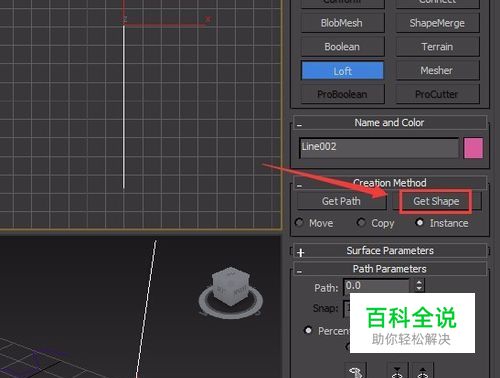Select the white vertical line in the top viewport
Image resolution: width=500 pixels, height=378 pixels.
pyautogui.click(x=124, y=107)
